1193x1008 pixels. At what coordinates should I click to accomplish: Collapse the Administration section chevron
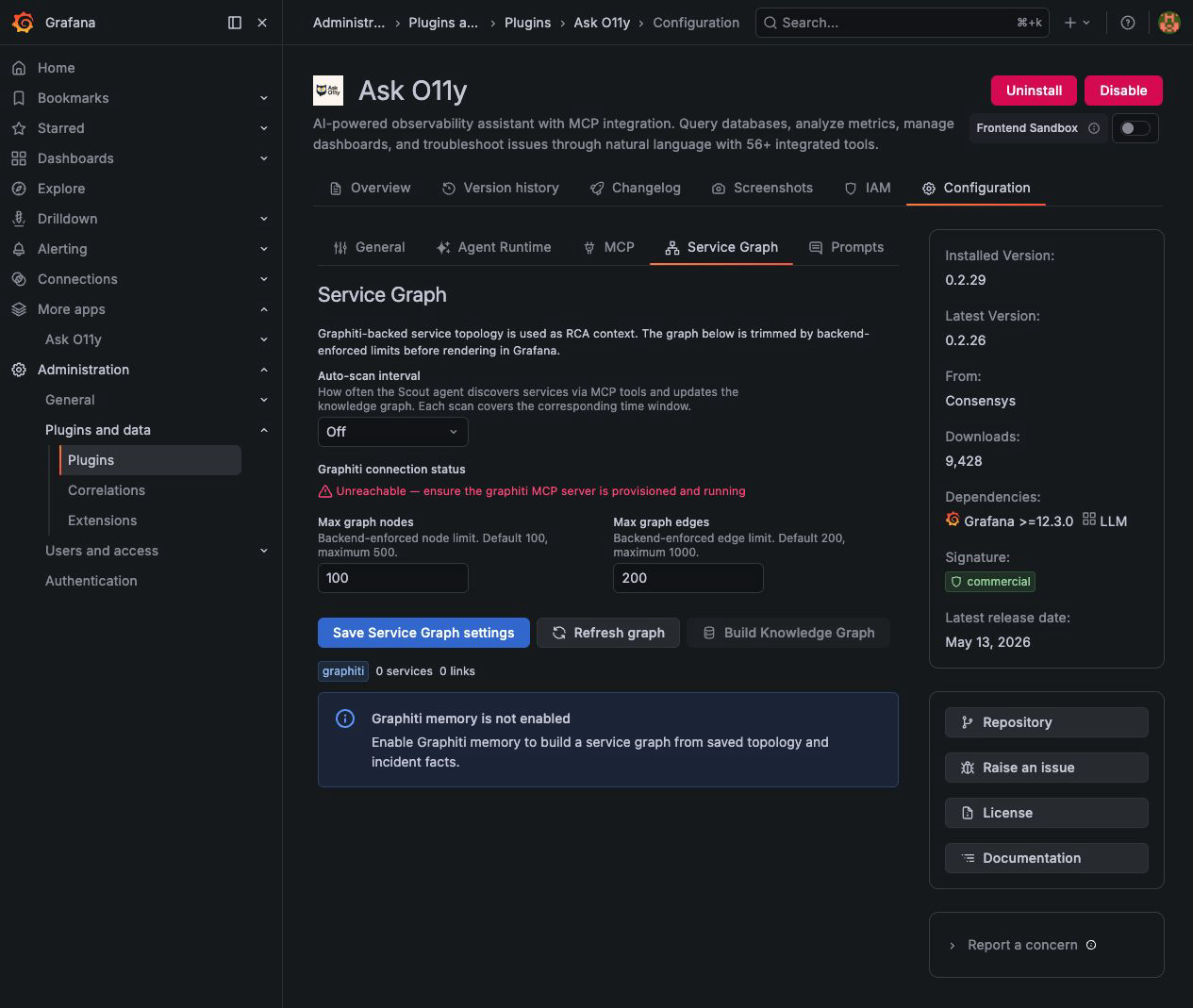coord(264,370)
